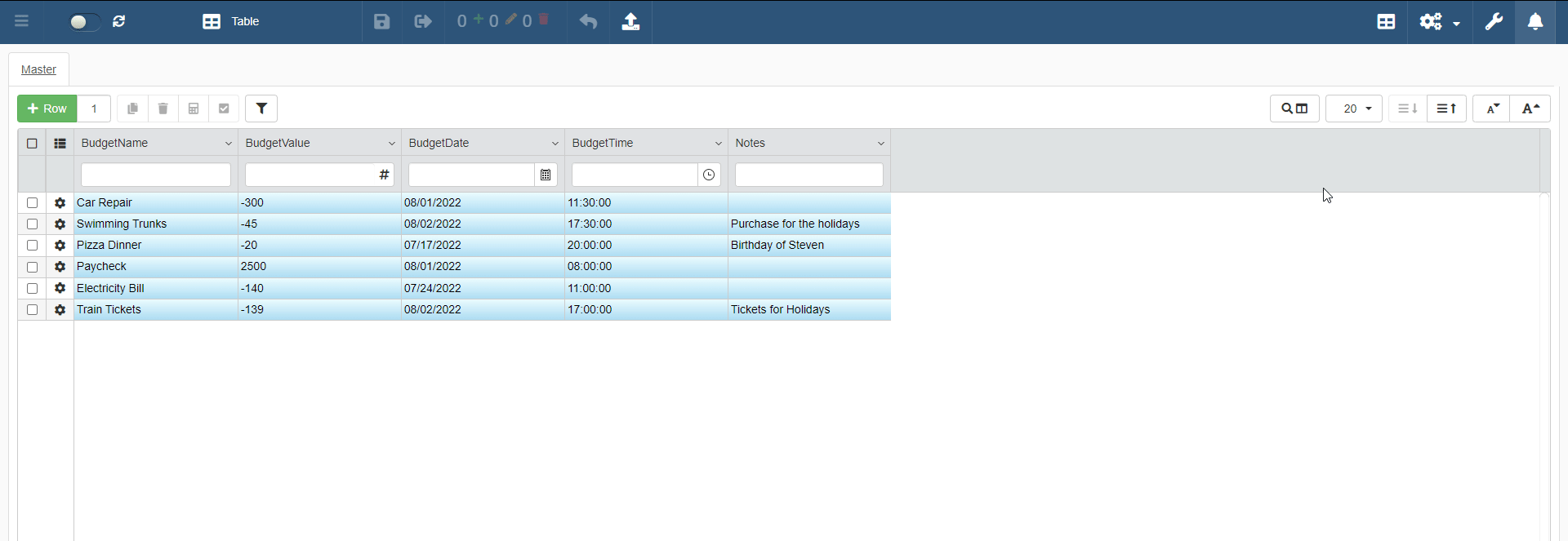
Task: Click the save icon in top toolbar
Action: [x=381, y=22]
